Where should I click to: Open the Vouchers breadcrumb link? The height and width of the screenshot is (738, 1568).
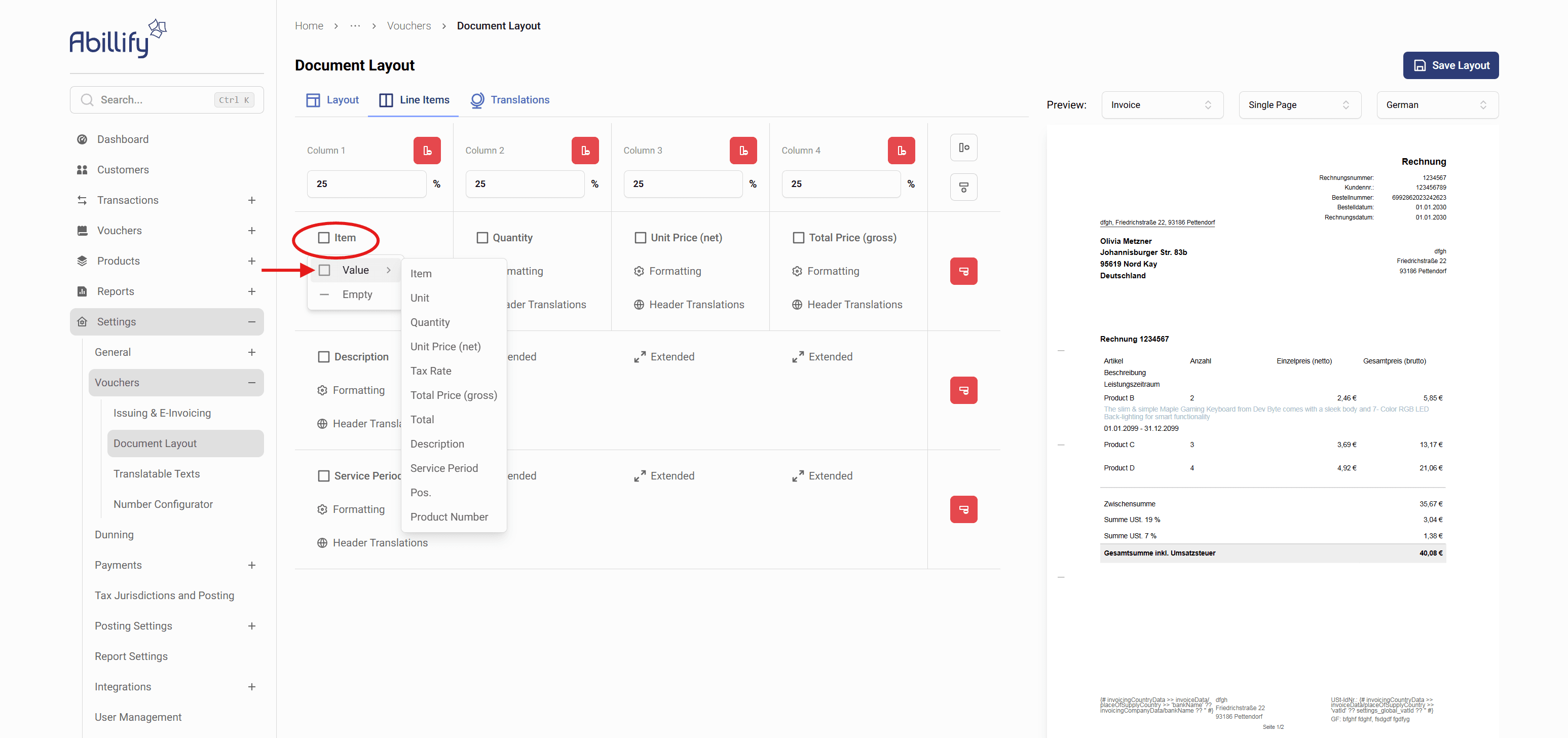point(408,25)
